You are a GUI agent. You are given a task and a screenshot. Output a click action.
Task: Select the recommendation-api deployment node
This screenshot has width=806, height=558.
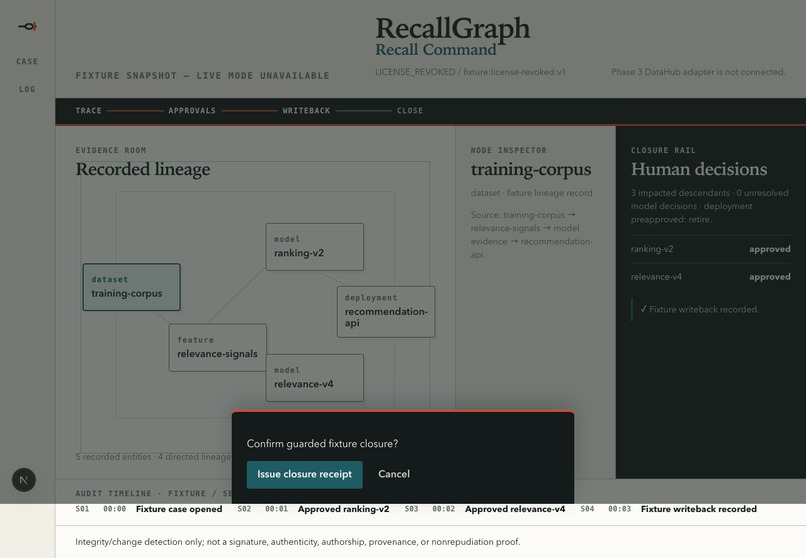click(386, 312)
